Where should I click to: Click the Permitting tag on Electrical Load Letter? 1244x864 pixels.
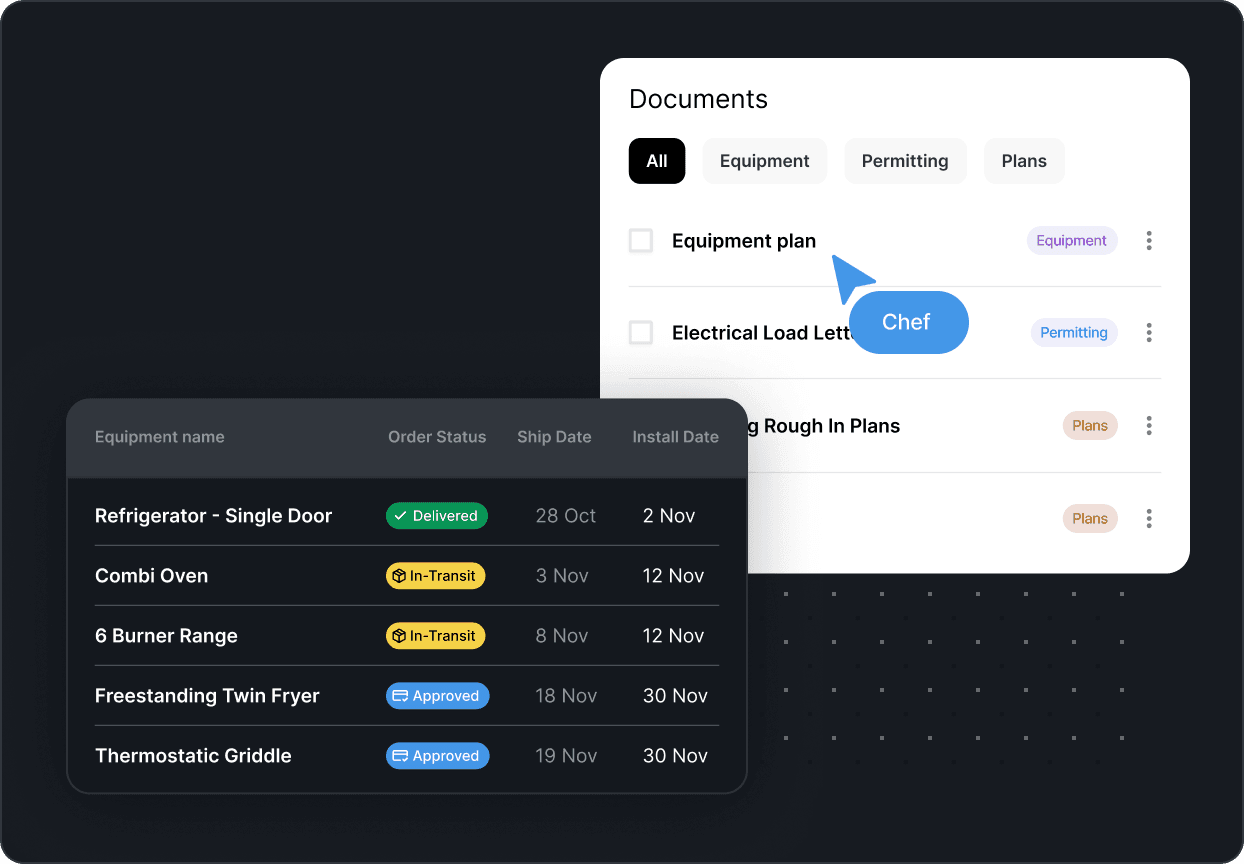(1074, 332)
